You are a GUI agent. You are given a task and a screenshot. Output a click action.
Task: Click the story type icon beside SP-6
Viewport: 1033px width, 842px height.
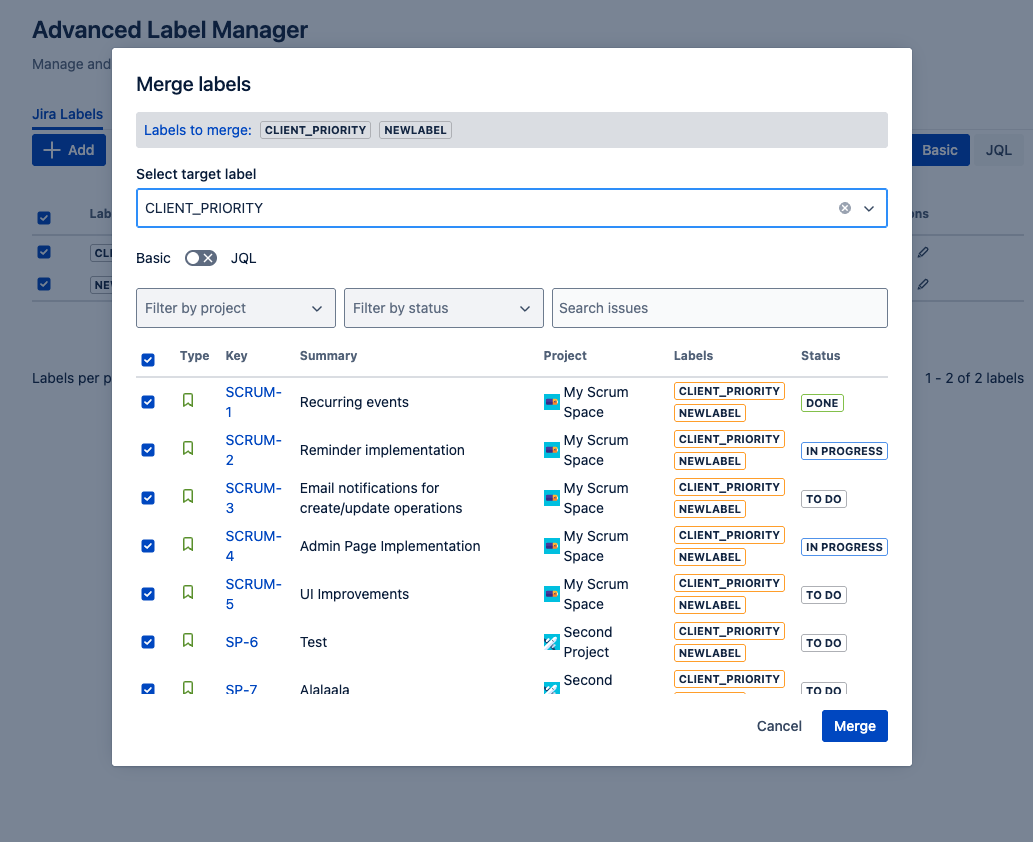point(188,641)
